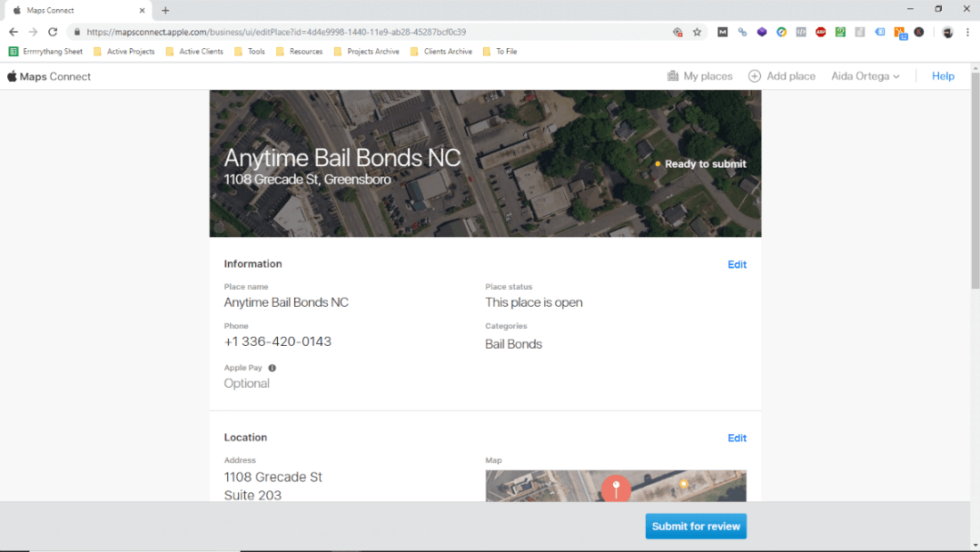Open the red ABP Adblock Plus extension
The width and height of the screenshot is (980, 552).
821,32
